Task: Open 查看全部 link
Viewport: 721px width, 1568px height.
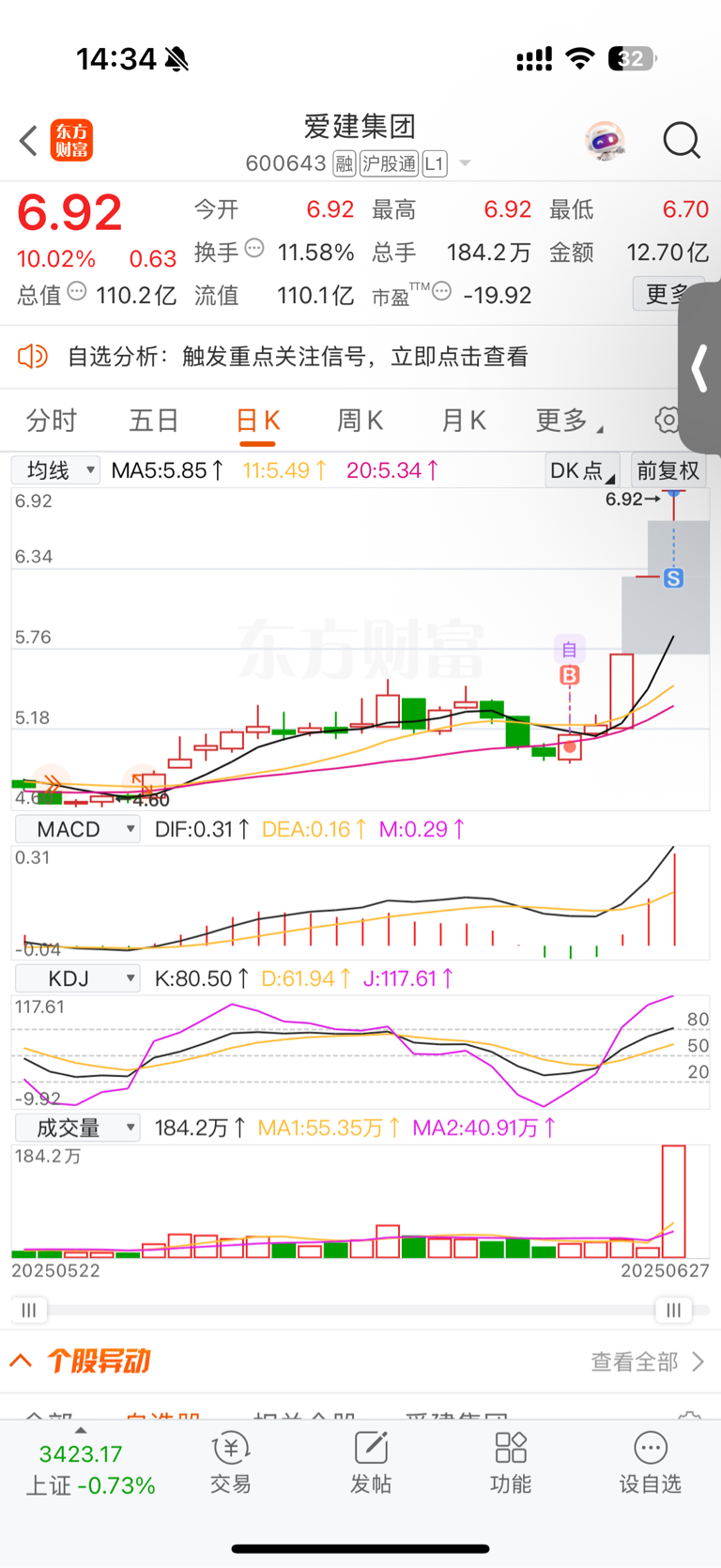Action: click(647, 1361)
